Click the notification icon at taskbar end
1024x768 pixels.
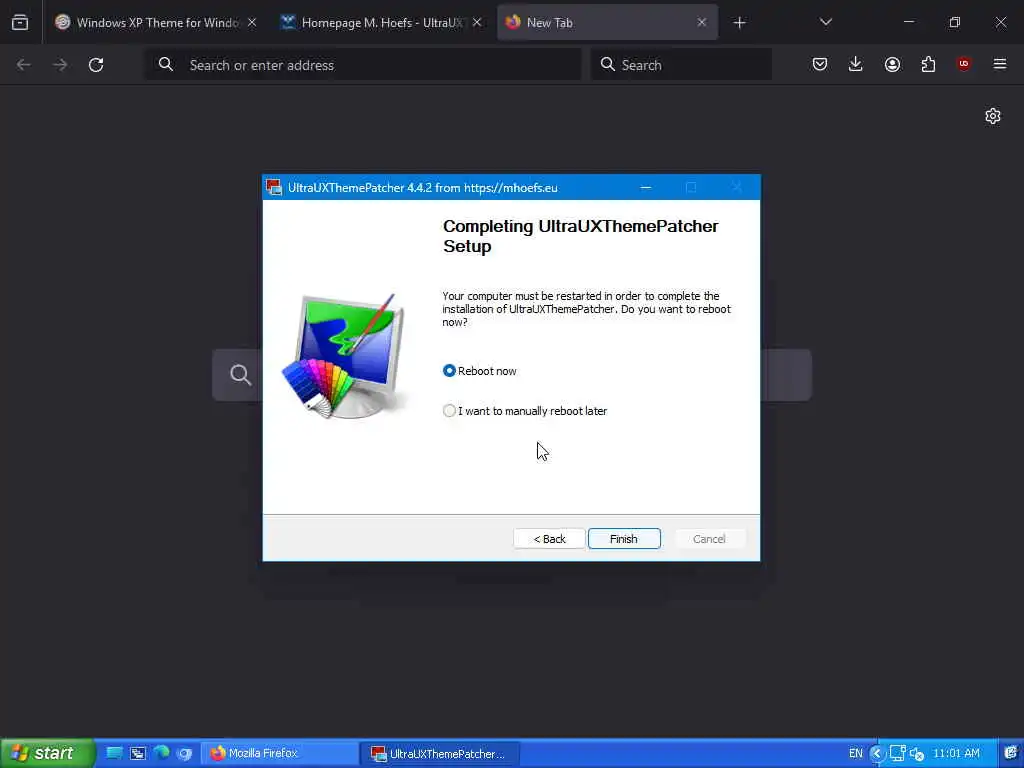tap(1011, 753)
